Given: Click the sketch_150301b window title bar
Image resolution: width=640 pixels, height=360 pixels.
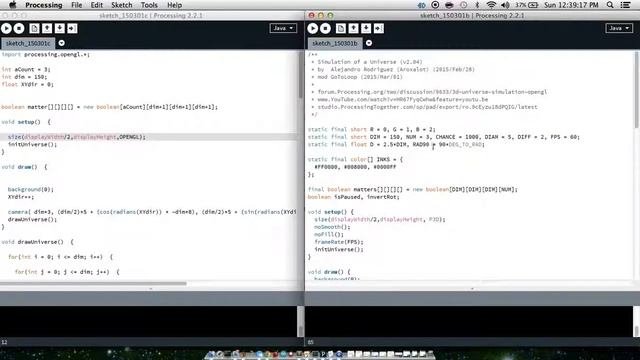Looking at the screenshot, I should pos(471,16).
